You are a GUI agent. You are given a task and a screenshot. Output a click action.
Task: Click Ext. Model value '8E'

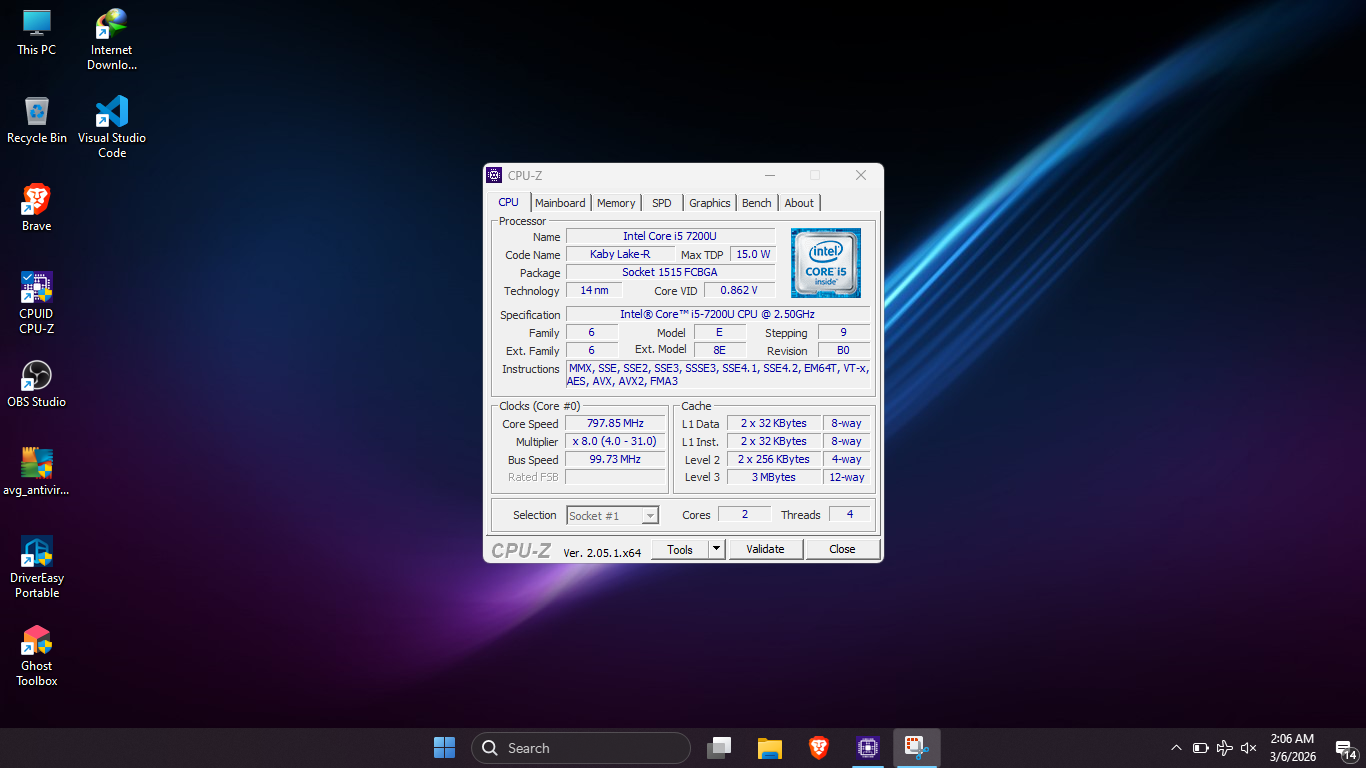719,350
